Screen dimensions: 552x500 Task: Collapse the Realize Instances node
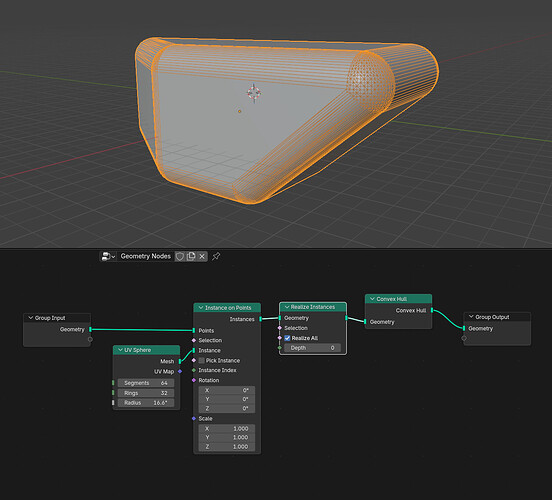pyautogui.click(x=287, y=307)
